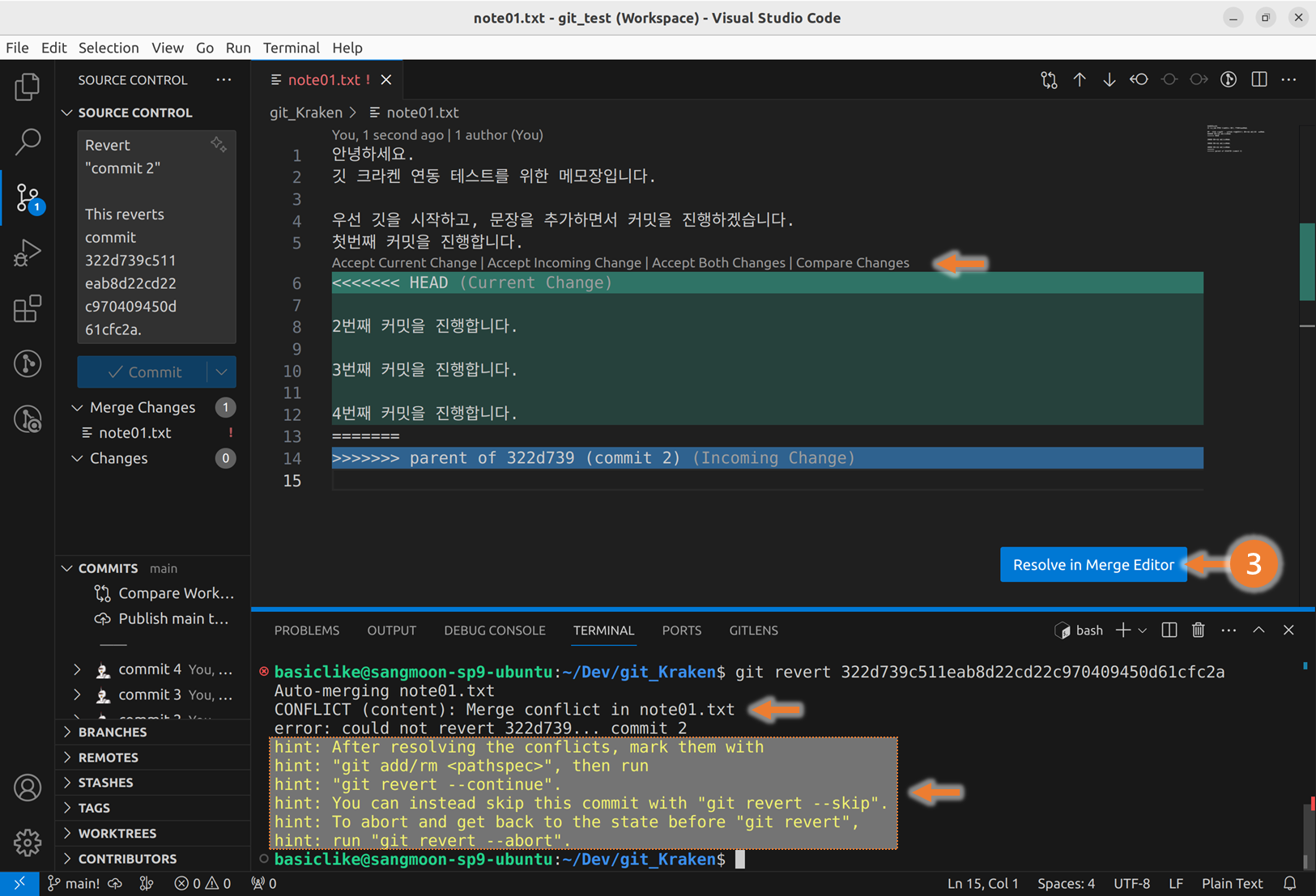
Task: Open the Search view in activity bar
Action: tap(28, 142)
